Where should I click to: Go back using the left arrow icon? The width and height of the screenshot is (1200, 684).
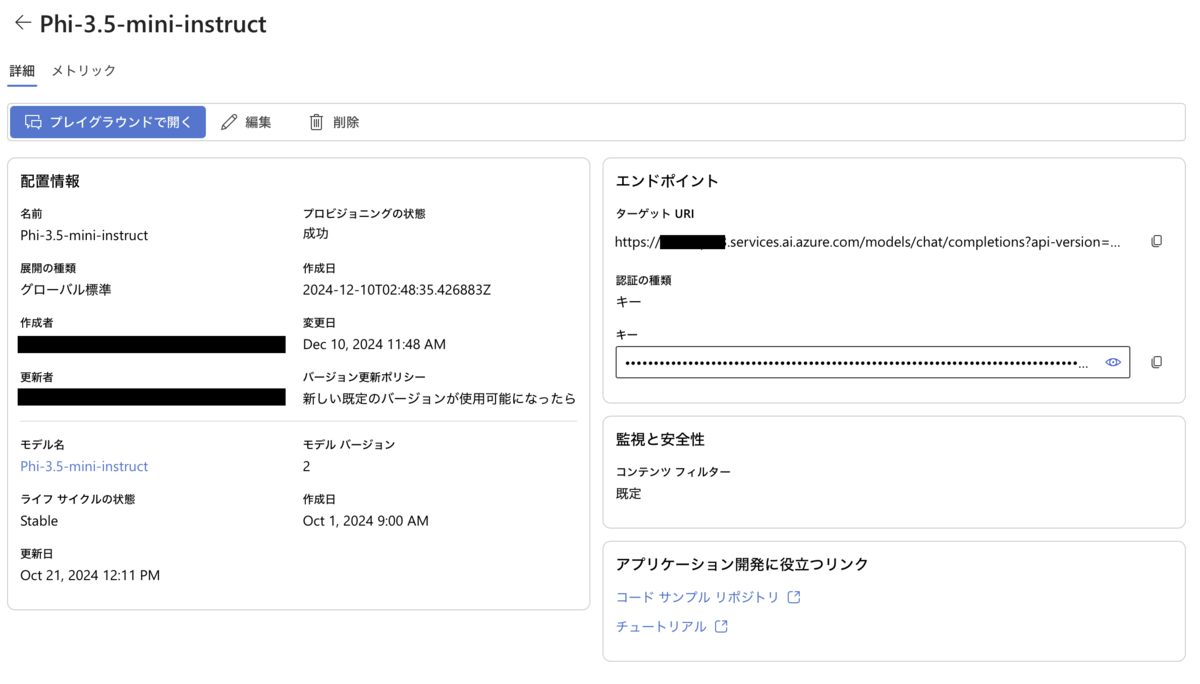click(22, 23)
